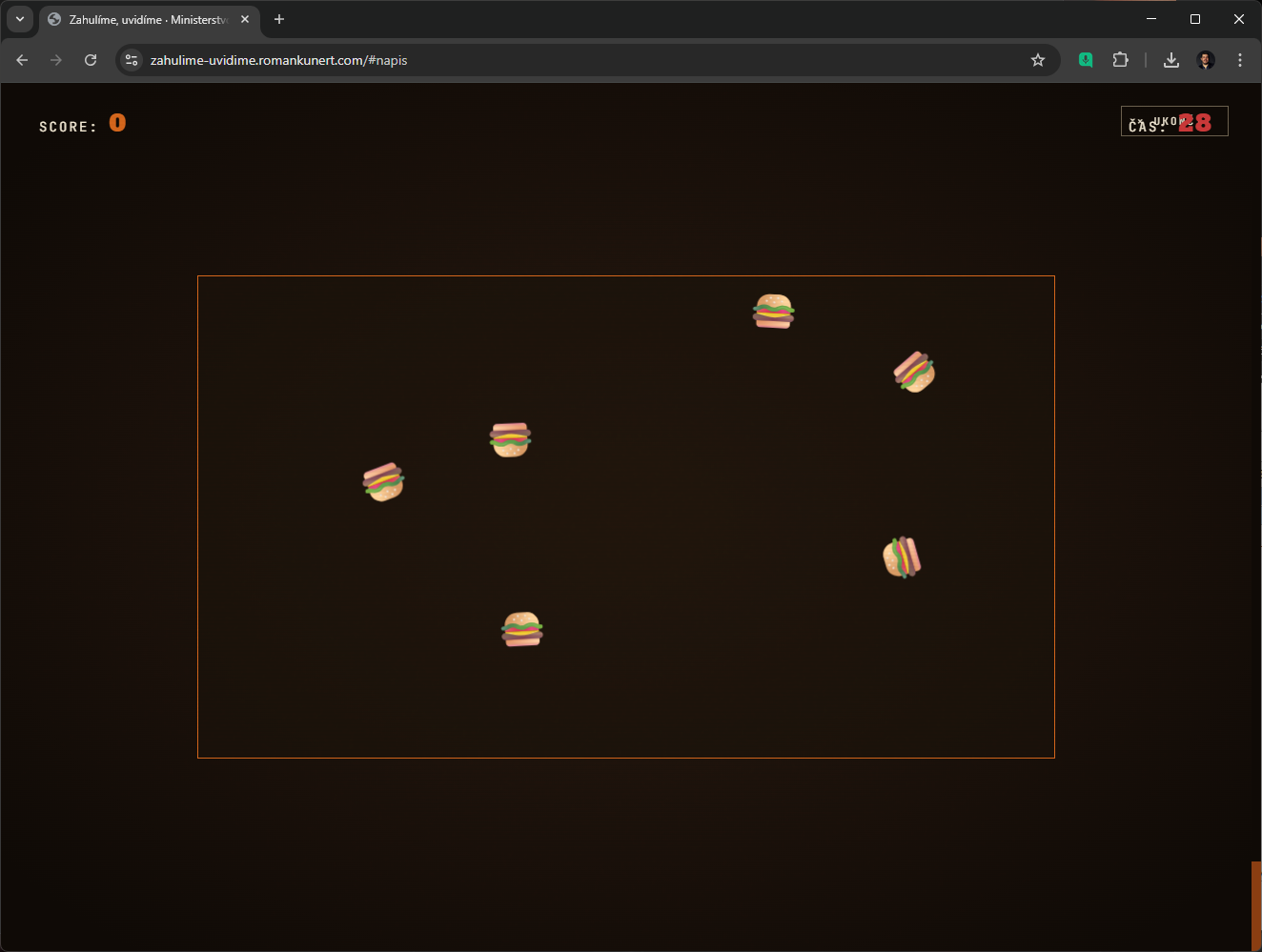
Task: Bookmark this page with the star icon
Action: [x=1038, y=60]
